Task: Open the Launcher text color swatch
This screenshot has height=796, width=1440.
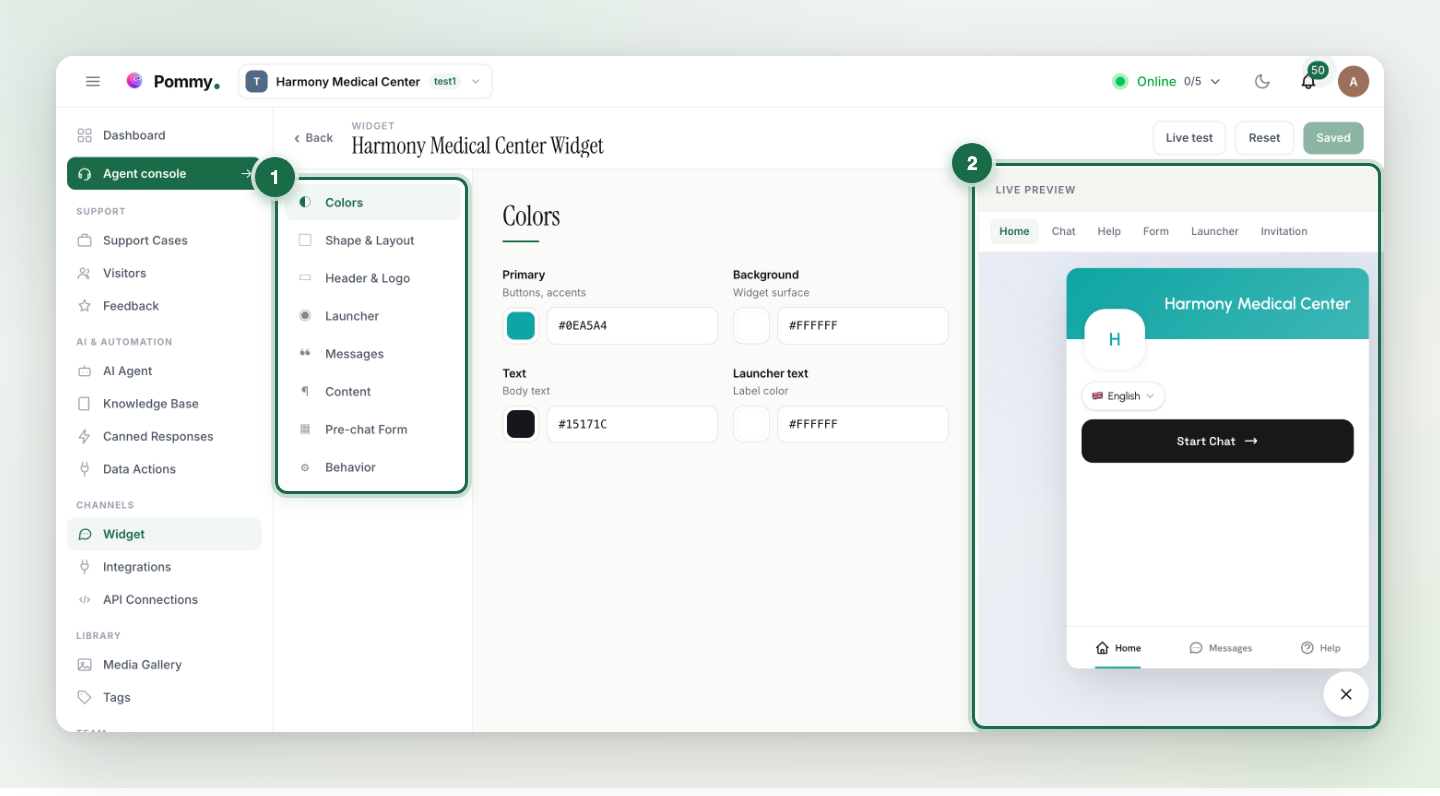Action: [751, 424]
